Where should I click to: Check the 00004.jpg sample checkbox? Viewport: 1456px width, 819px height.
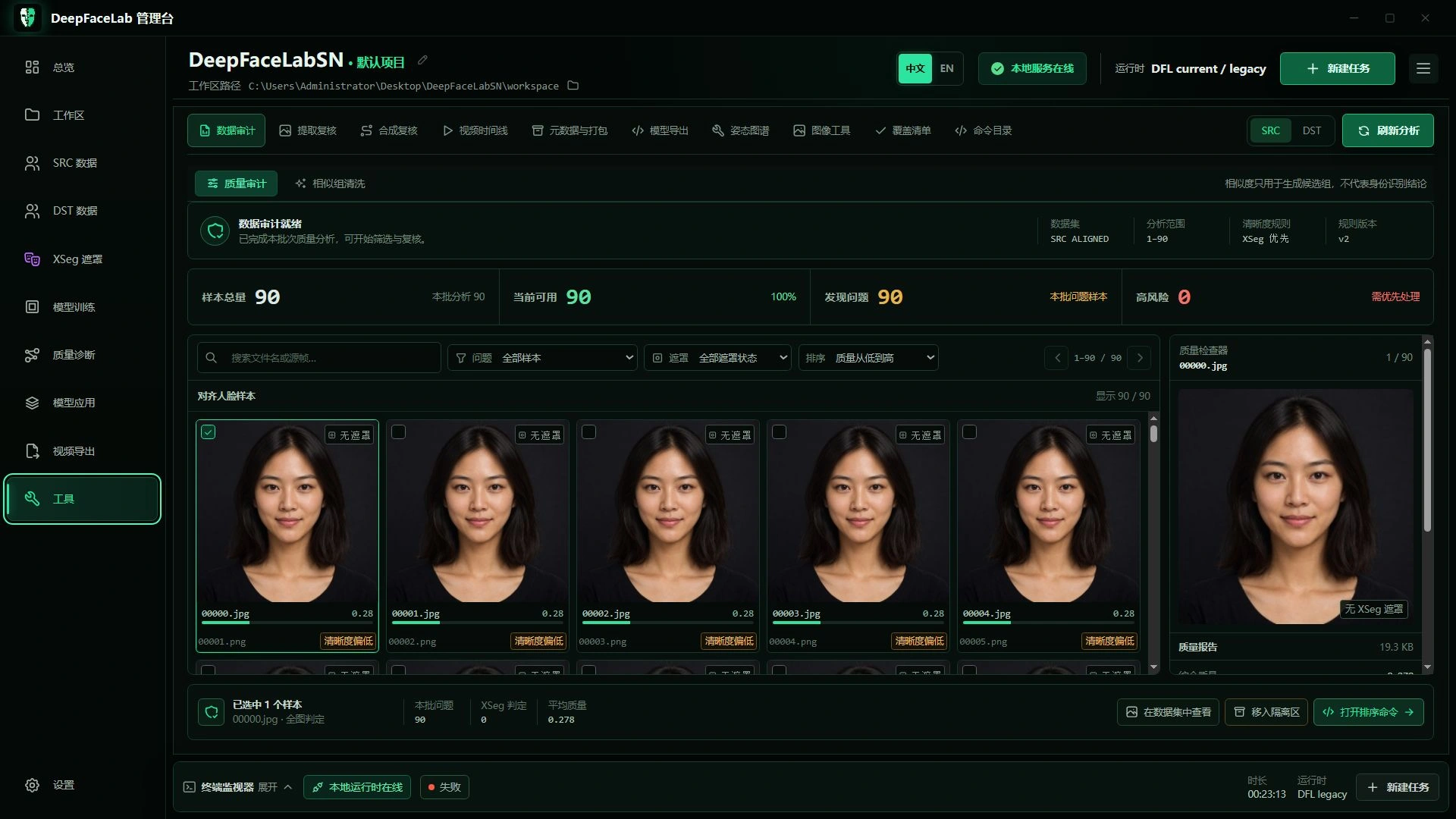coord(970,432)
